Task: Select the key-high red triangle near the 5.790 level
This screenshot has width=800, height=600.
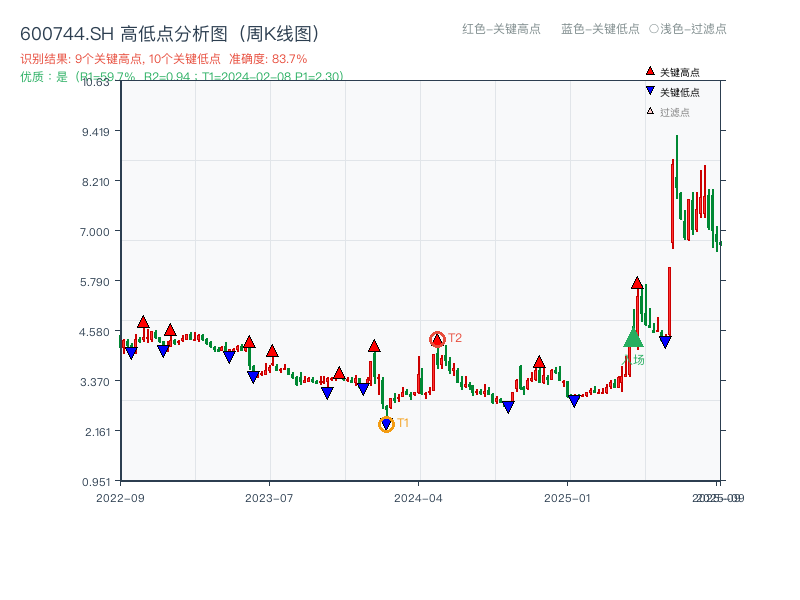Action: coord(637,284)
